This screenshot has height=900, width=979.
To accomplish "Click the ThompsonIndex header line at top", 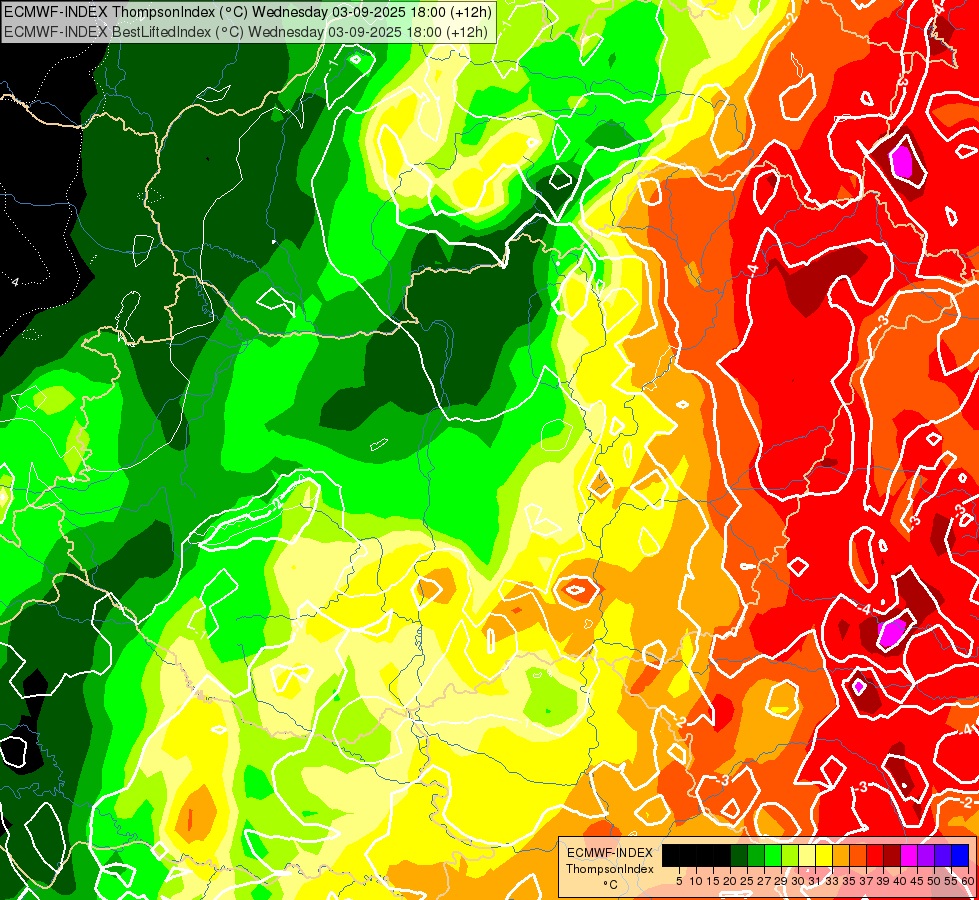I will pyautogui.click(x=248, y=11).
